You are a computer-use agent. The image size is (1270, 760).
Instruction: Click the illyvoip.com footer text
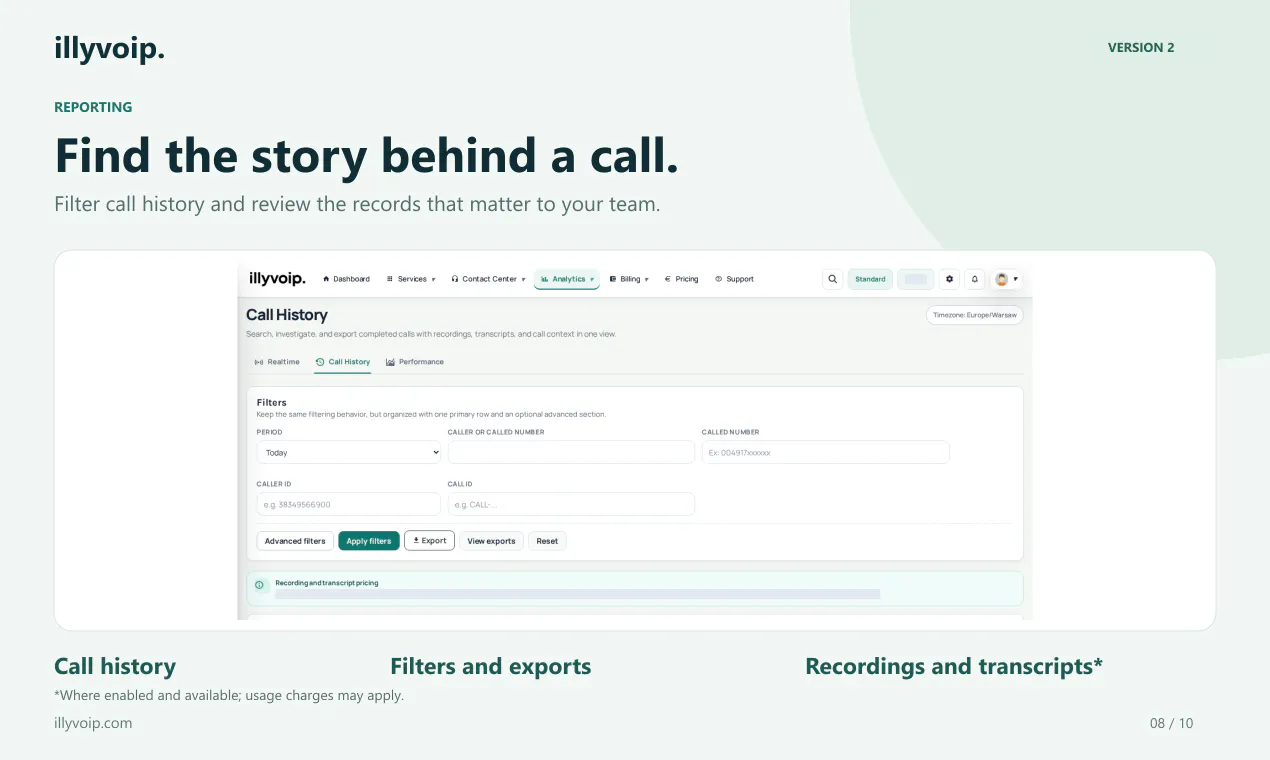[93, 723]
